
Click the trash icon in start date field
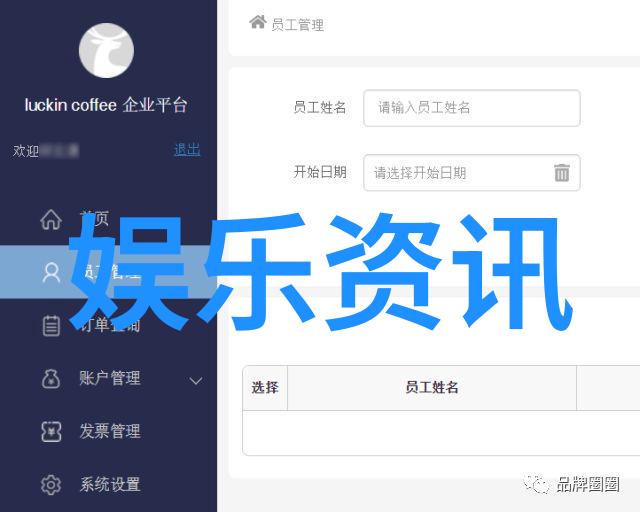click(562, 172)
